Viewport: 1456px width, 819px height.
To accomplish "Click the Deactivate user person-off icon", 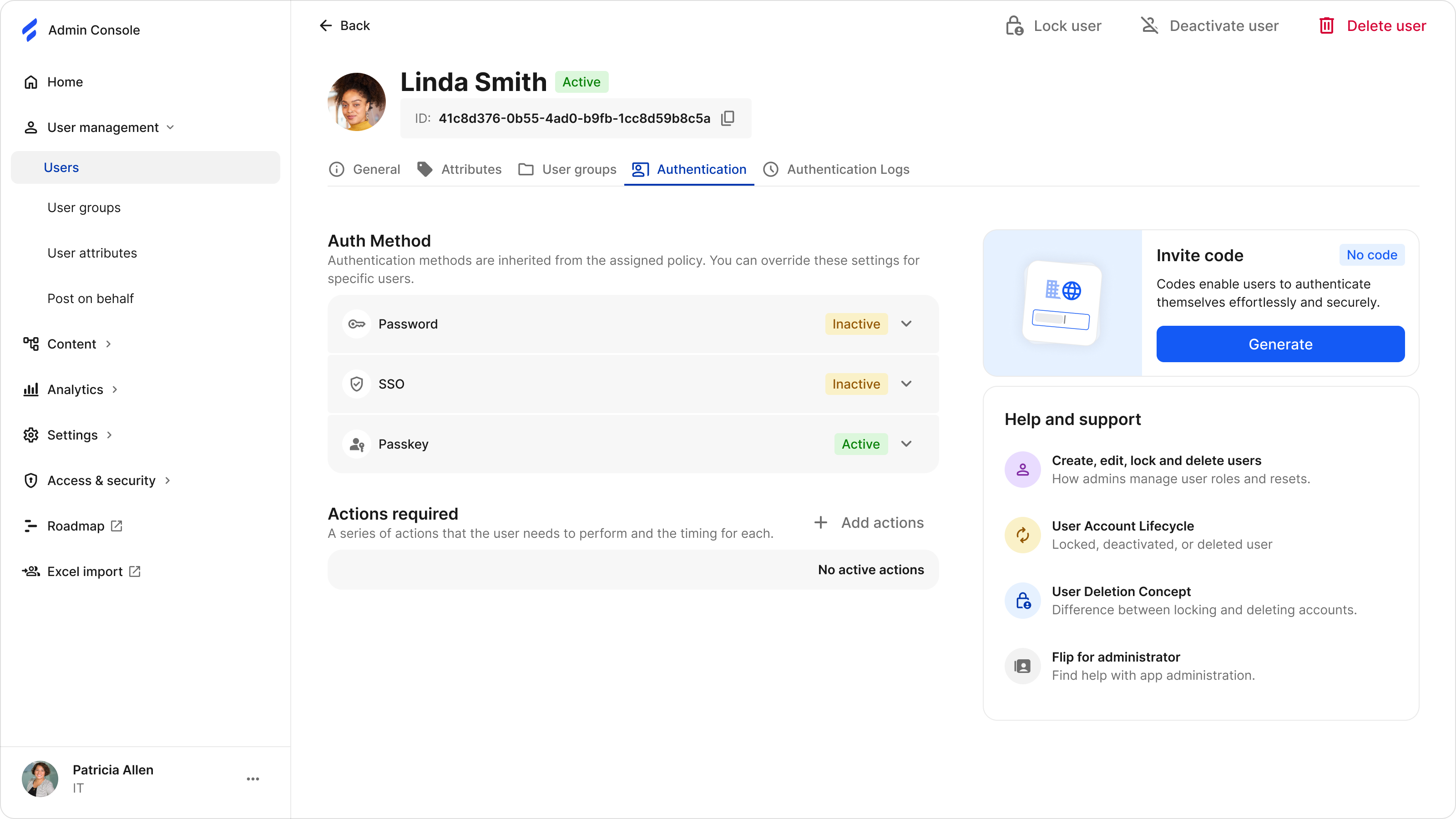I will [1150, 25].
